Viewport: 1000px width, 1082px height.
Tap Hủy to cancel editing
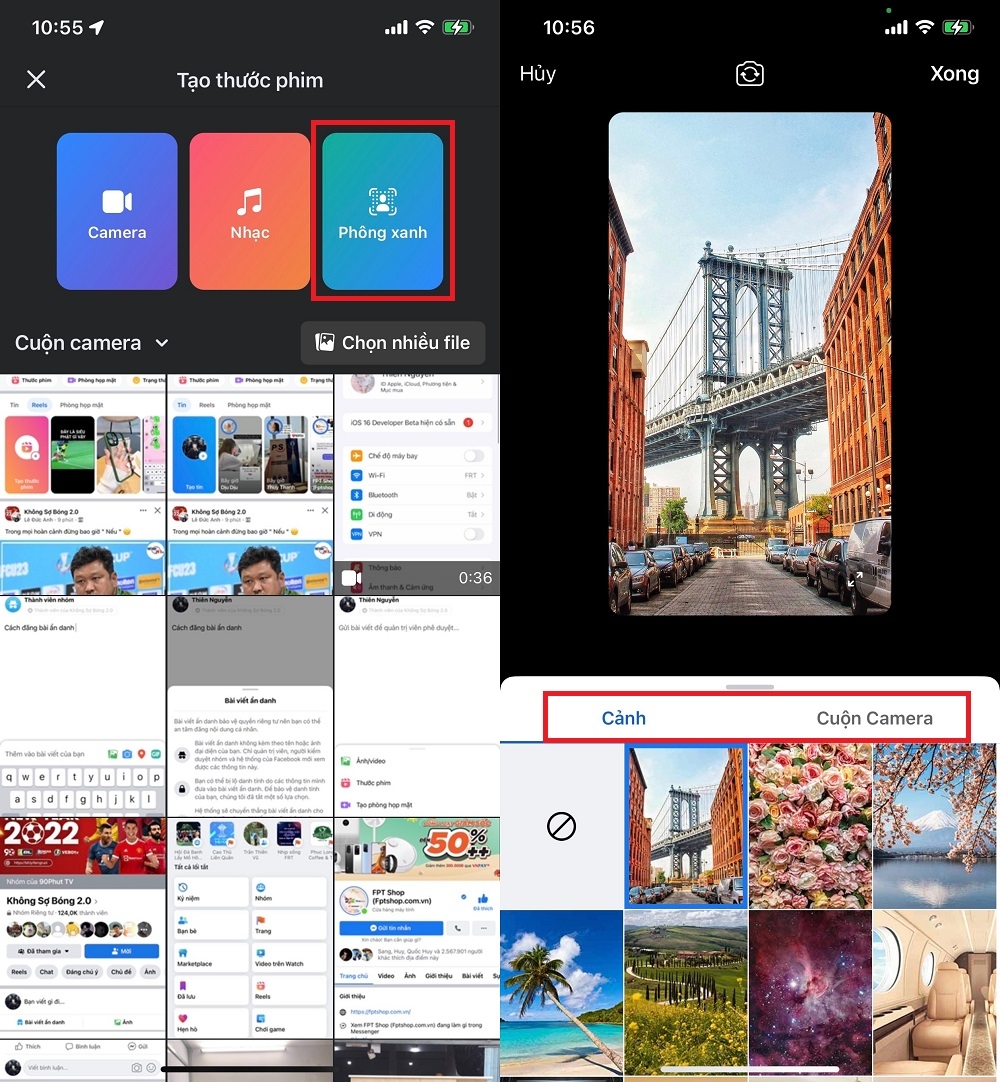(538, 73)
